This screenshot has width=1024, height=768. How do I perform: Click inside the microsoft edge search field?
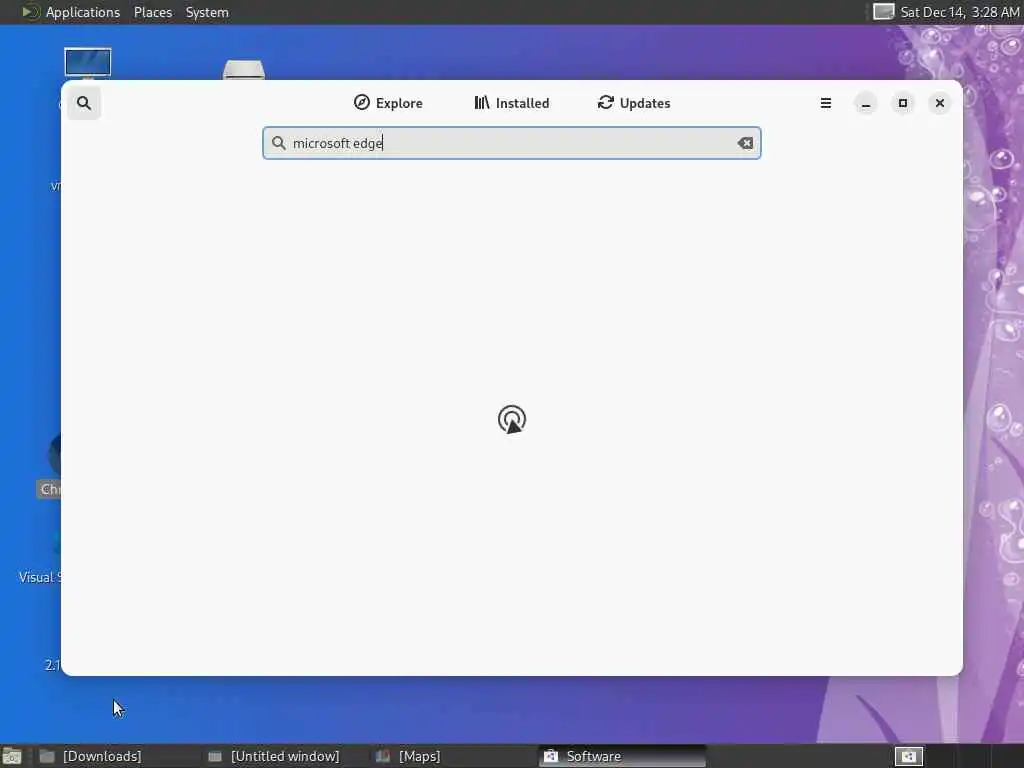pyautogui.click(x=511, y=143)
